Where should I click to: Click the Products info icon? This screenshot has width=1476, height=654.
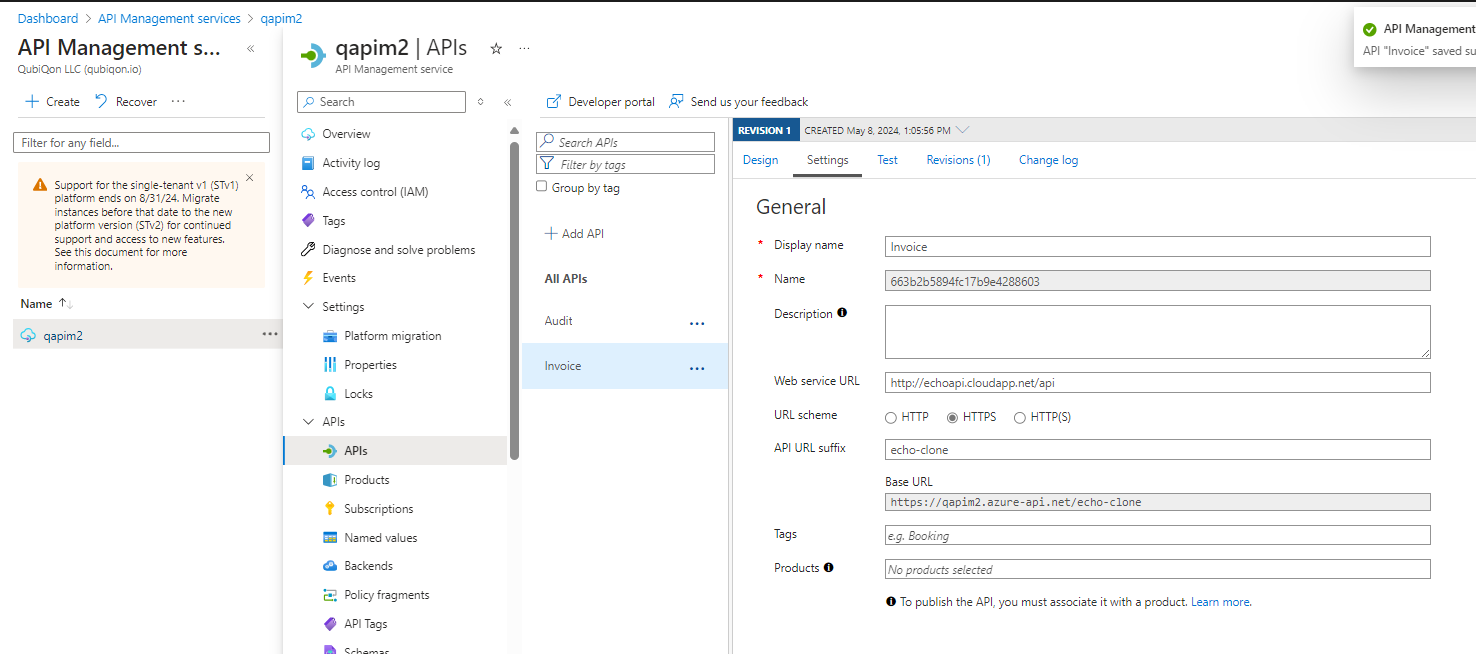point(829,567)
